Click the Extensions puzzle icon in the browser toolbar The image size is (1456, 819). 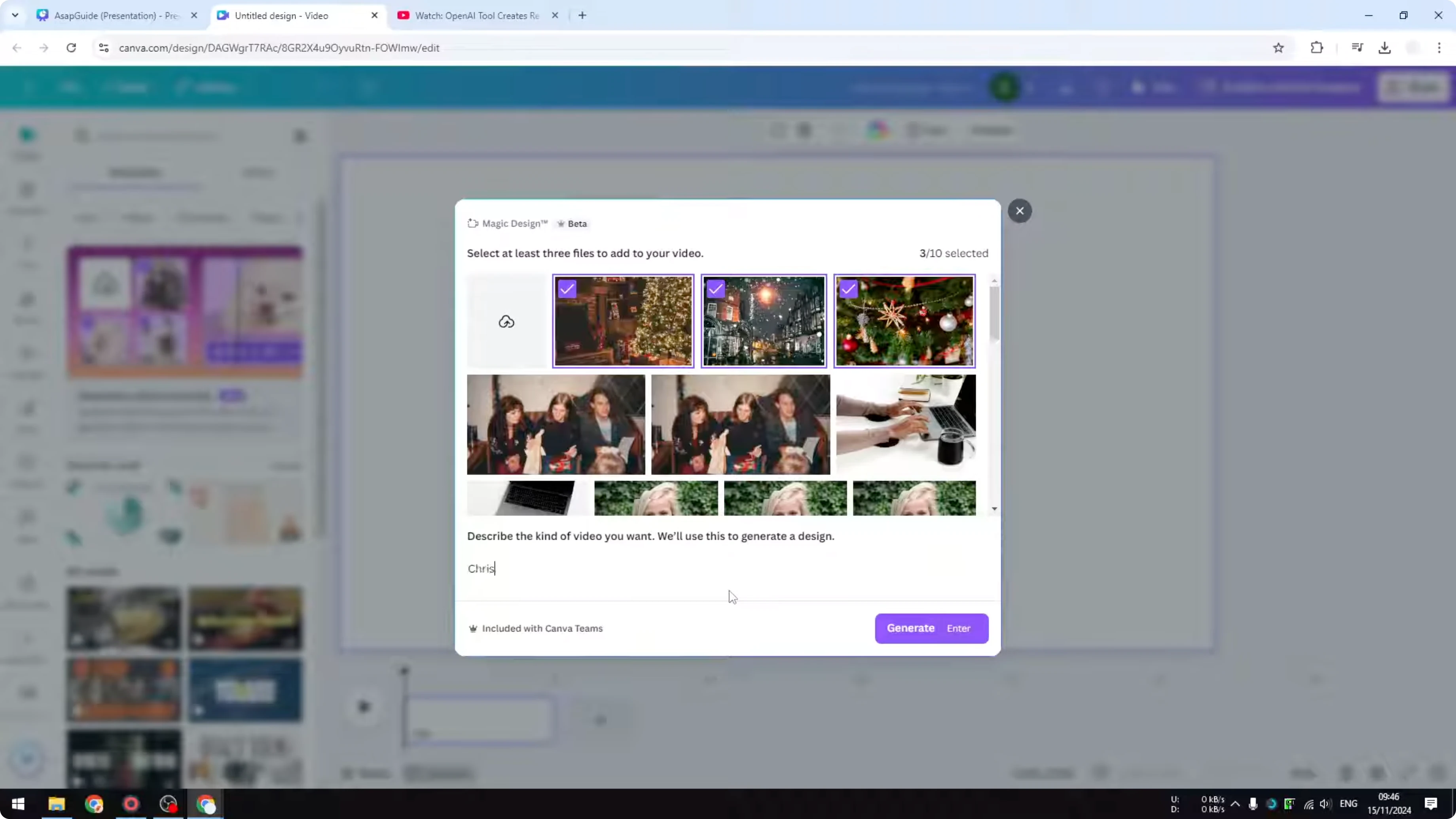click(1317, 48)
